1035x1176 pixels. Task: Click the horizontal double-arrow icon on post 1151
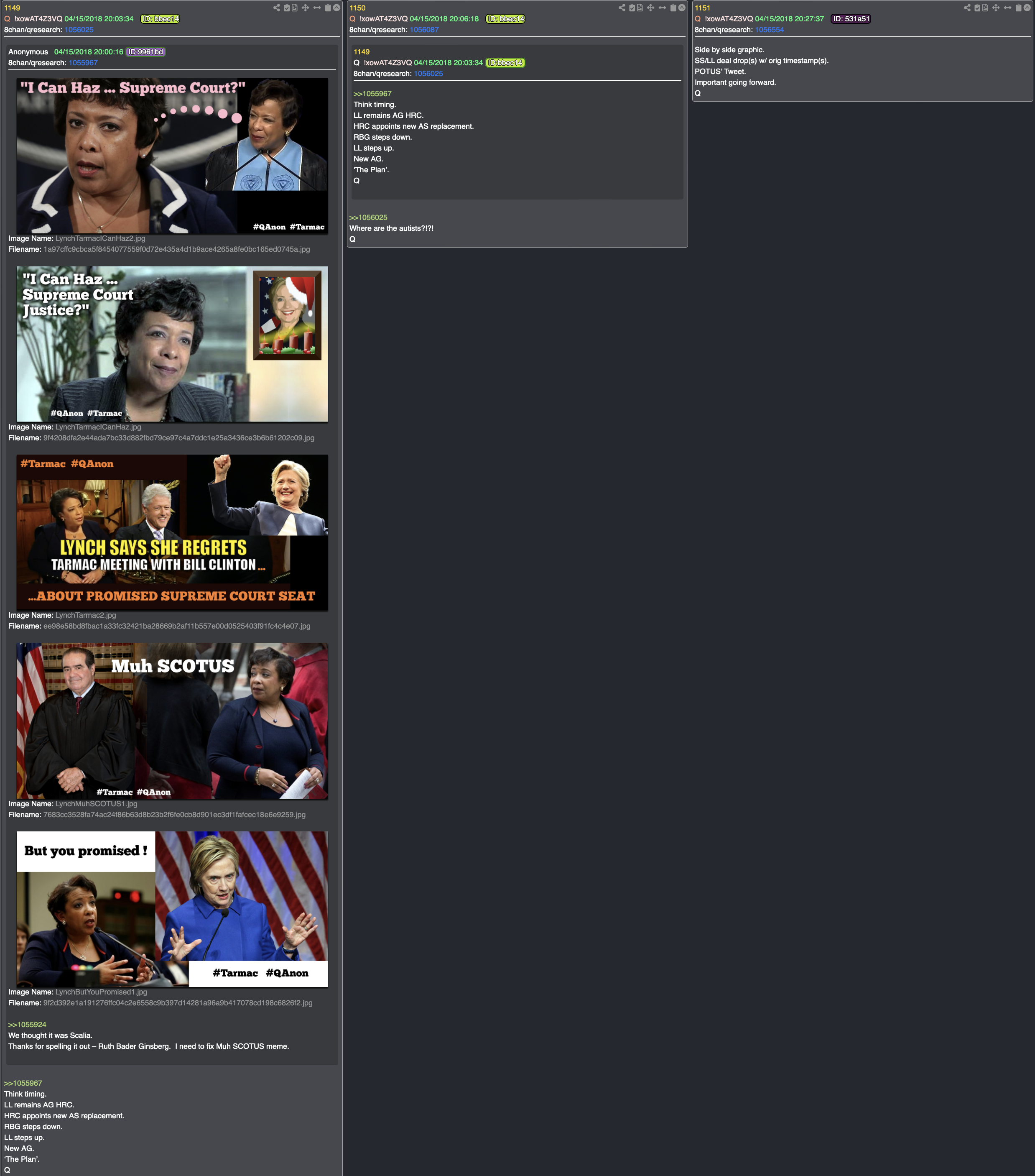(x=1007, y=8)
